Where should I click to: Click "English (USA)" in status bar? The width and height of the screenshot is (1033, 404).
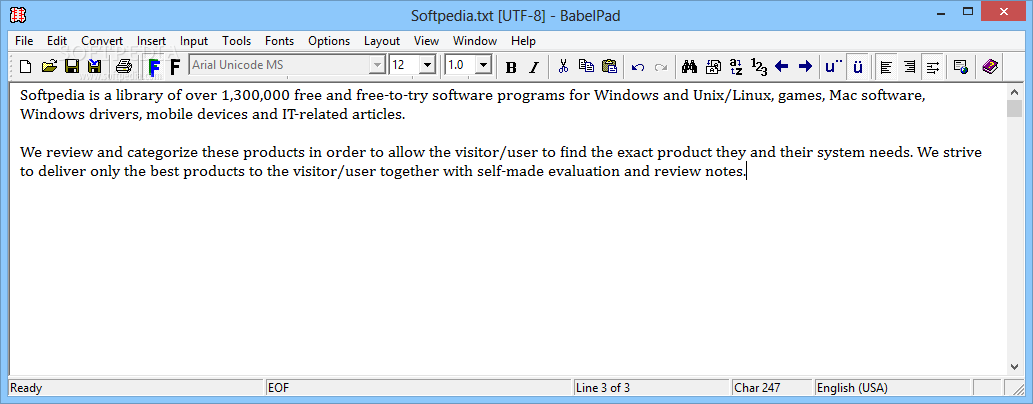(852, 388)
